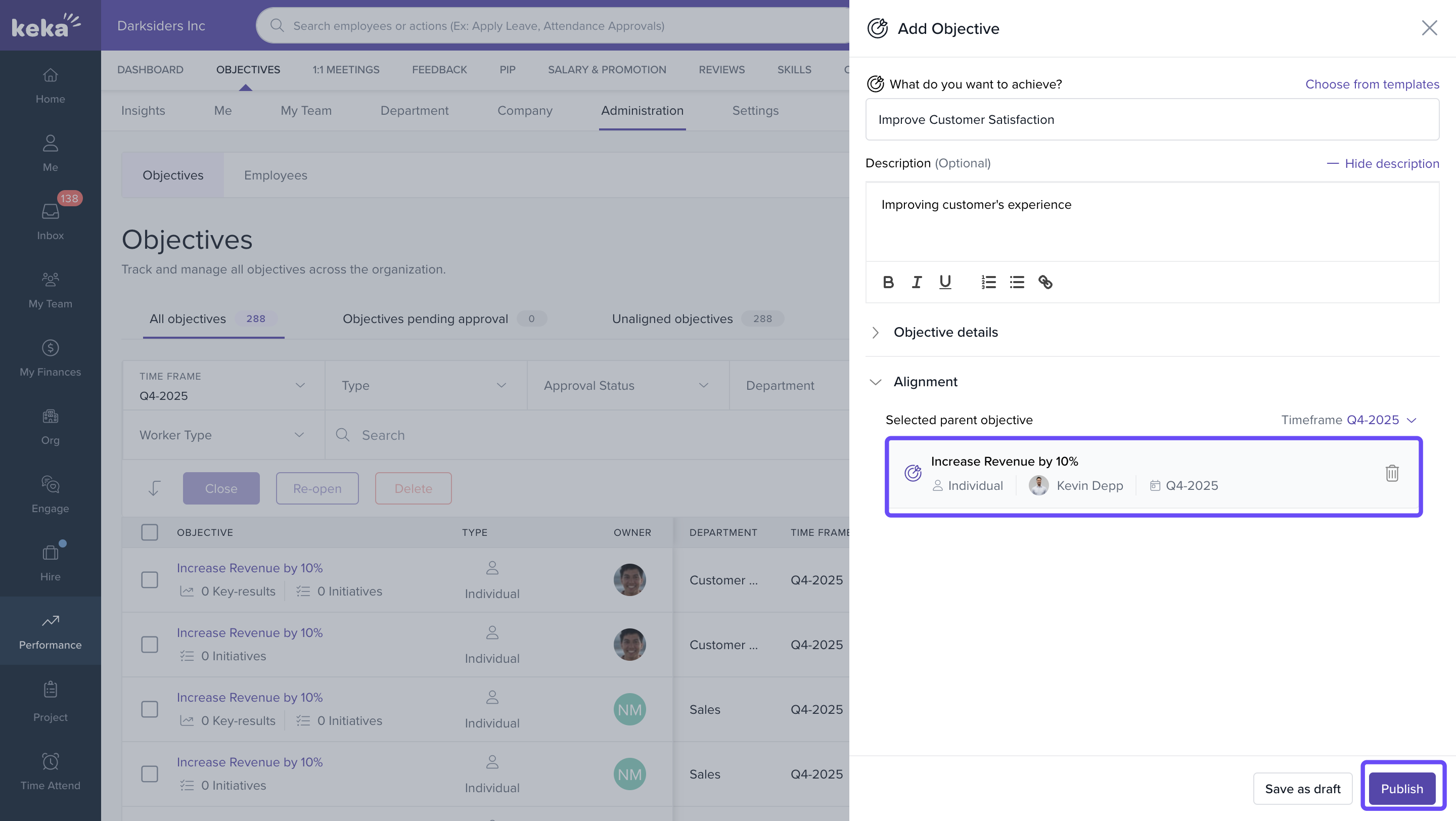Image resolution: width=1456 pixels, height=821 pixels.
Task: Open Inbox from the sidebar
Action: pyautogui.click(x=51, y=220)
